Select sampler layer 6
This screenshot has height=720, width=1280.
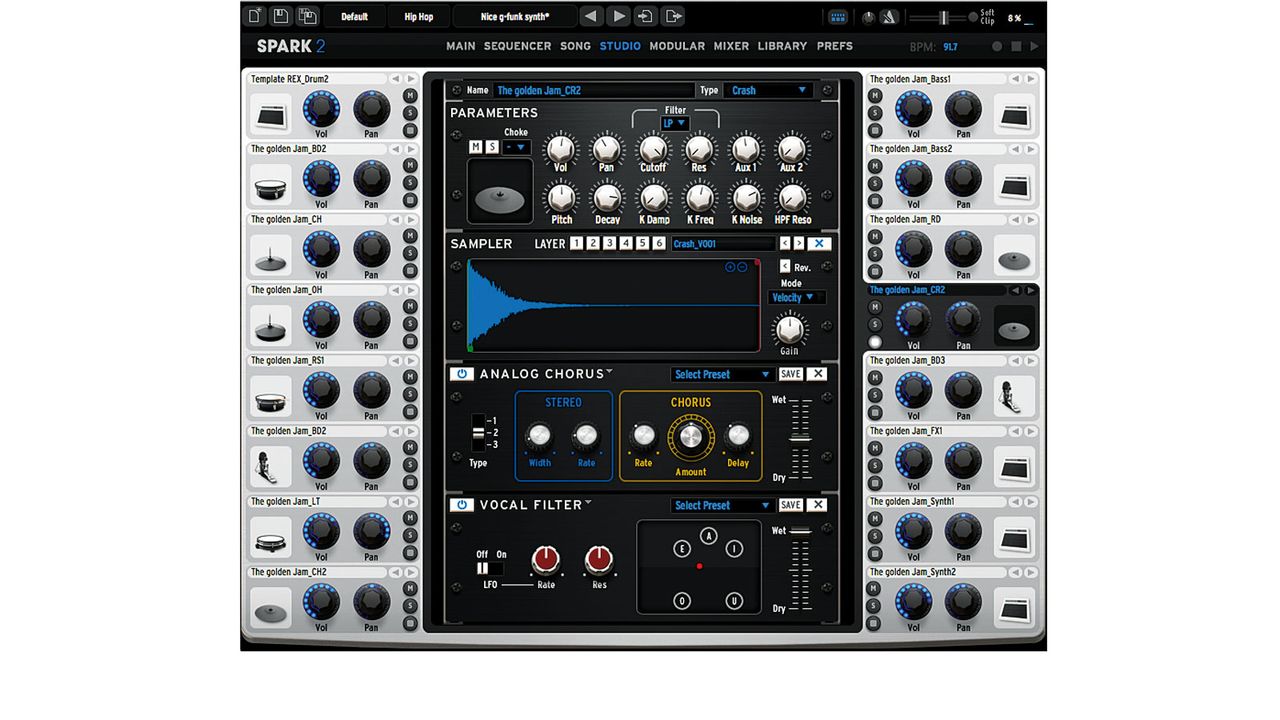click(x=659, y=243)
